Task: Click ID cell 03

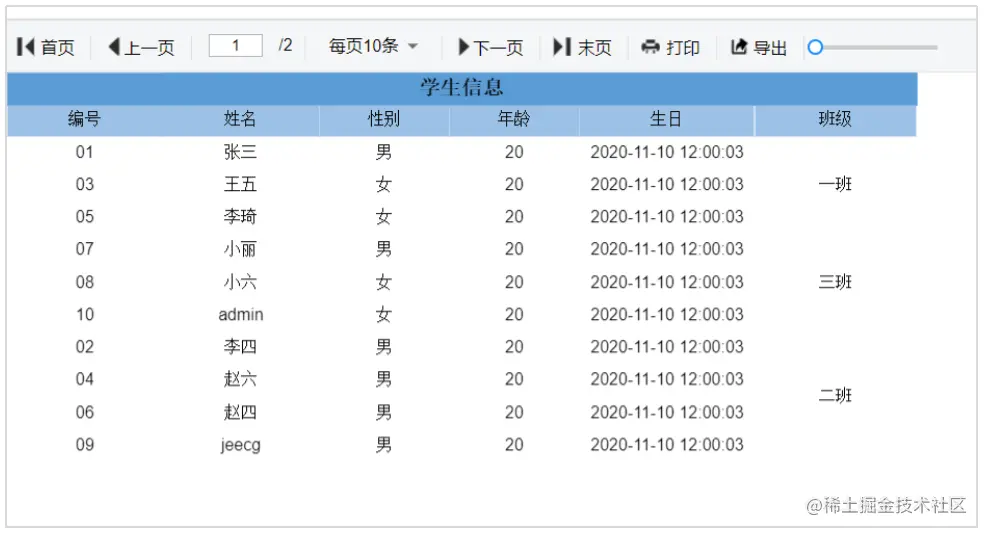Action: 85,185
